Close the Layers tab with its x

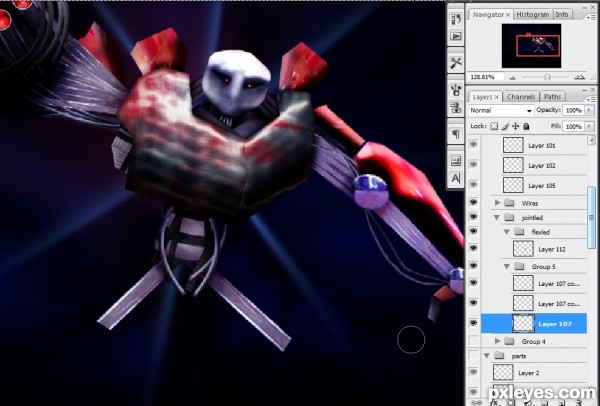497,97
